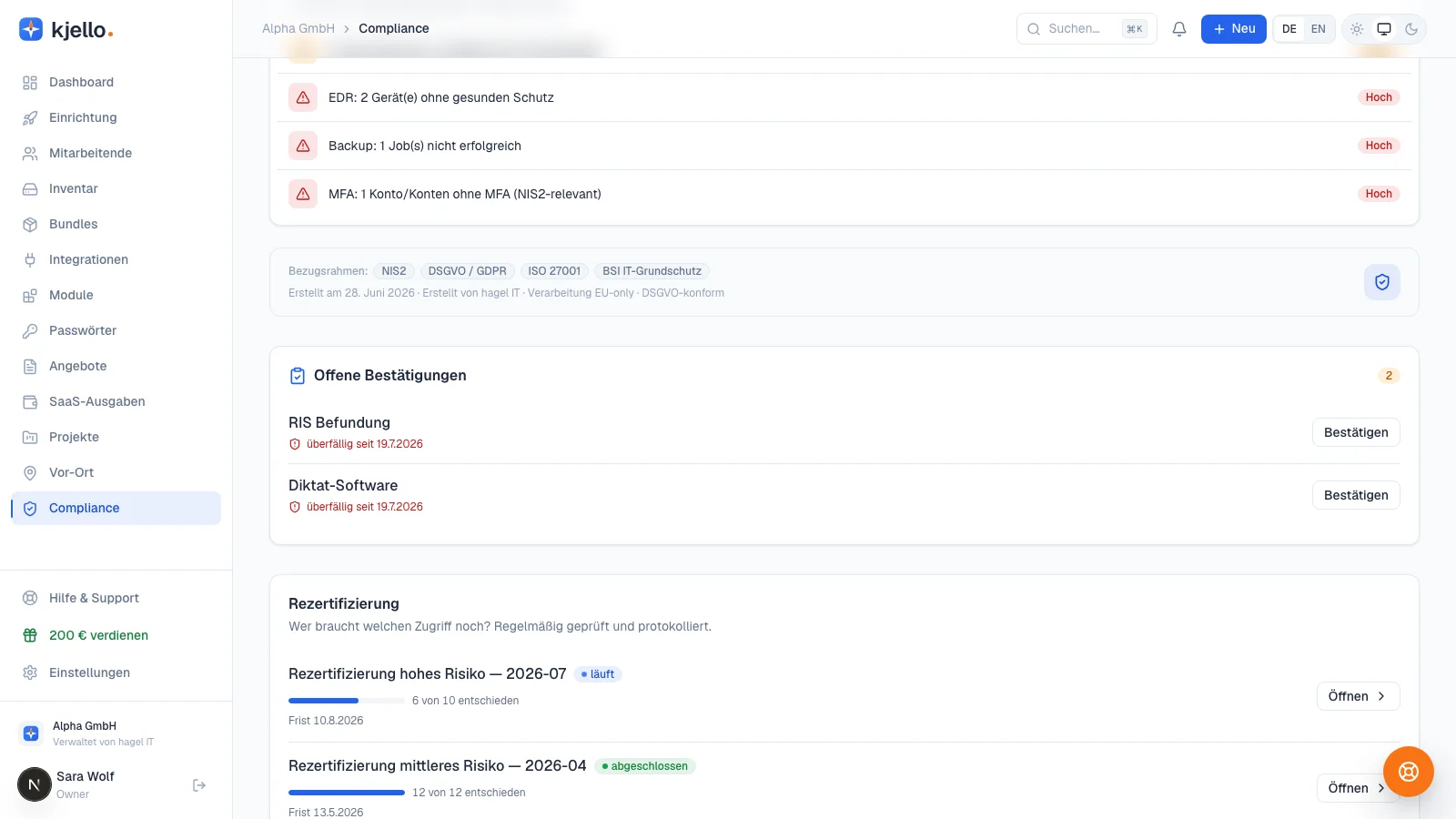
Task: Click the ISO 27001 tag
Action: tap(554, 271)
